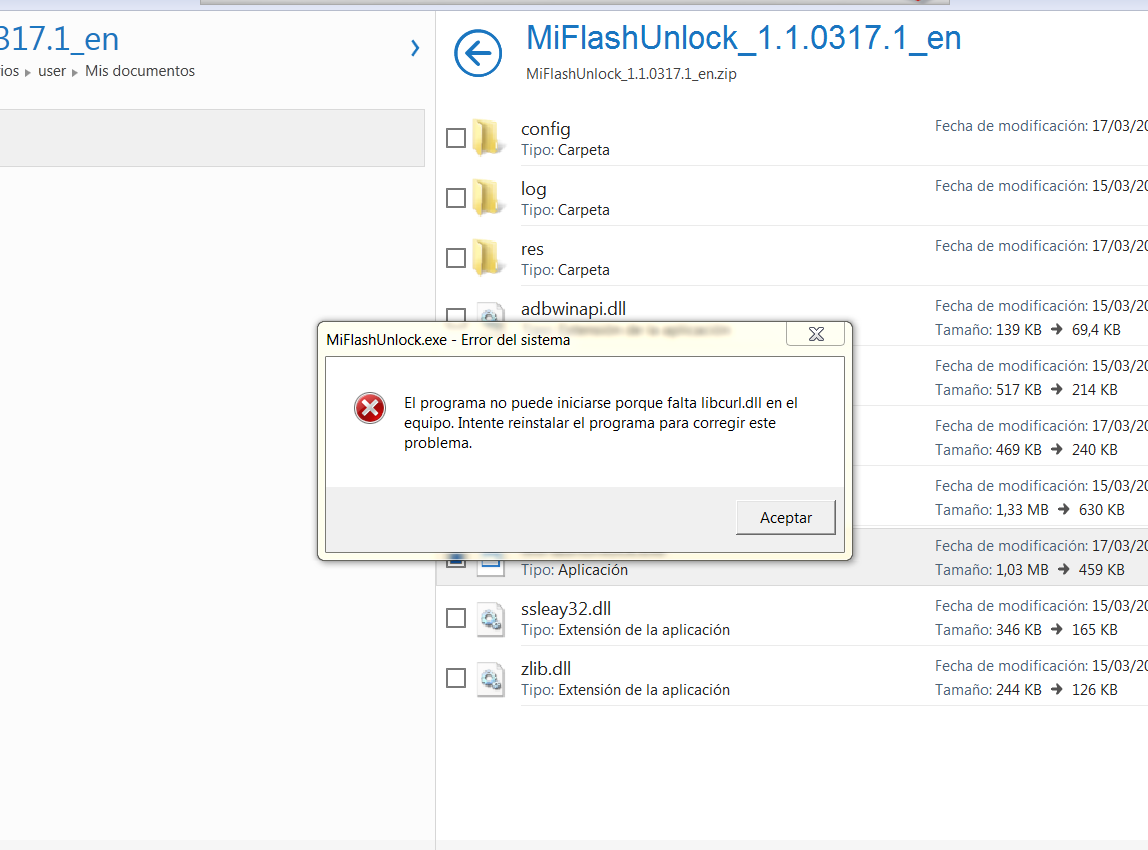Select the adbwinapi.dll file name
Viewport: 1148px width, 850px height.
[573, 309]
